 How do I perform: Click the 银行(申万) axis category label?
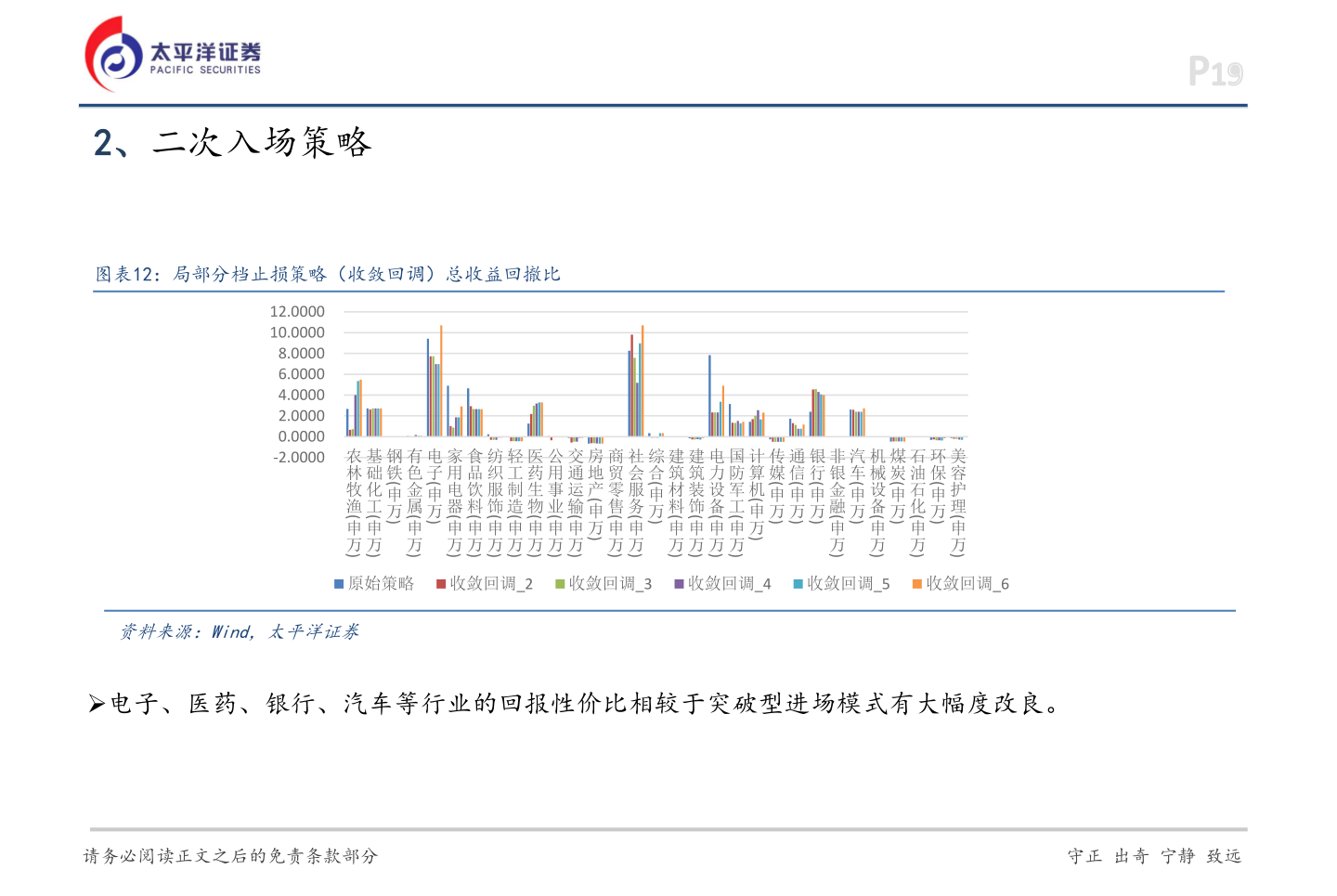[x=817, y=485]
